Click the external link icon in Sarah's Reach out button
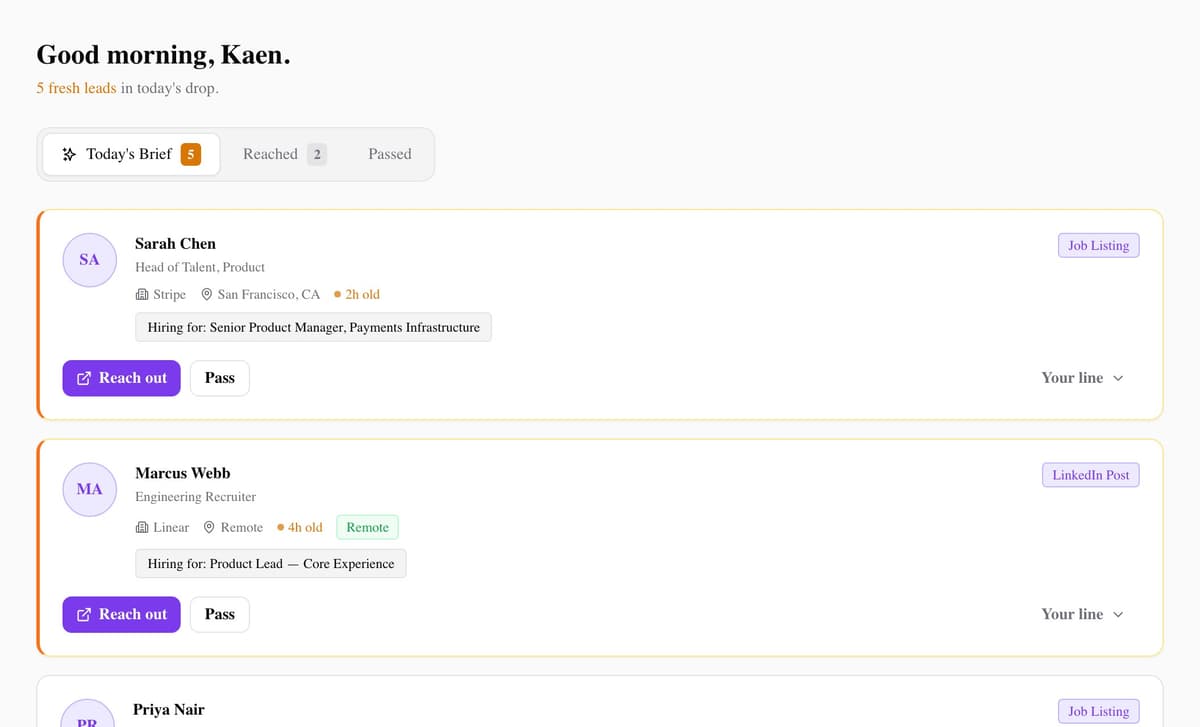This screenshot has height=727, width=1200. tap(84, 378)
